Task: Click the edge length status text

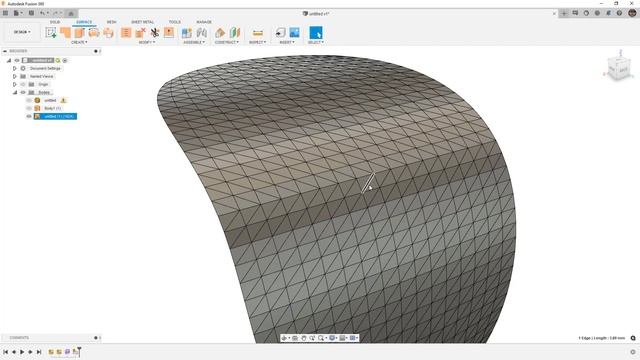Action: pos(602,338)
